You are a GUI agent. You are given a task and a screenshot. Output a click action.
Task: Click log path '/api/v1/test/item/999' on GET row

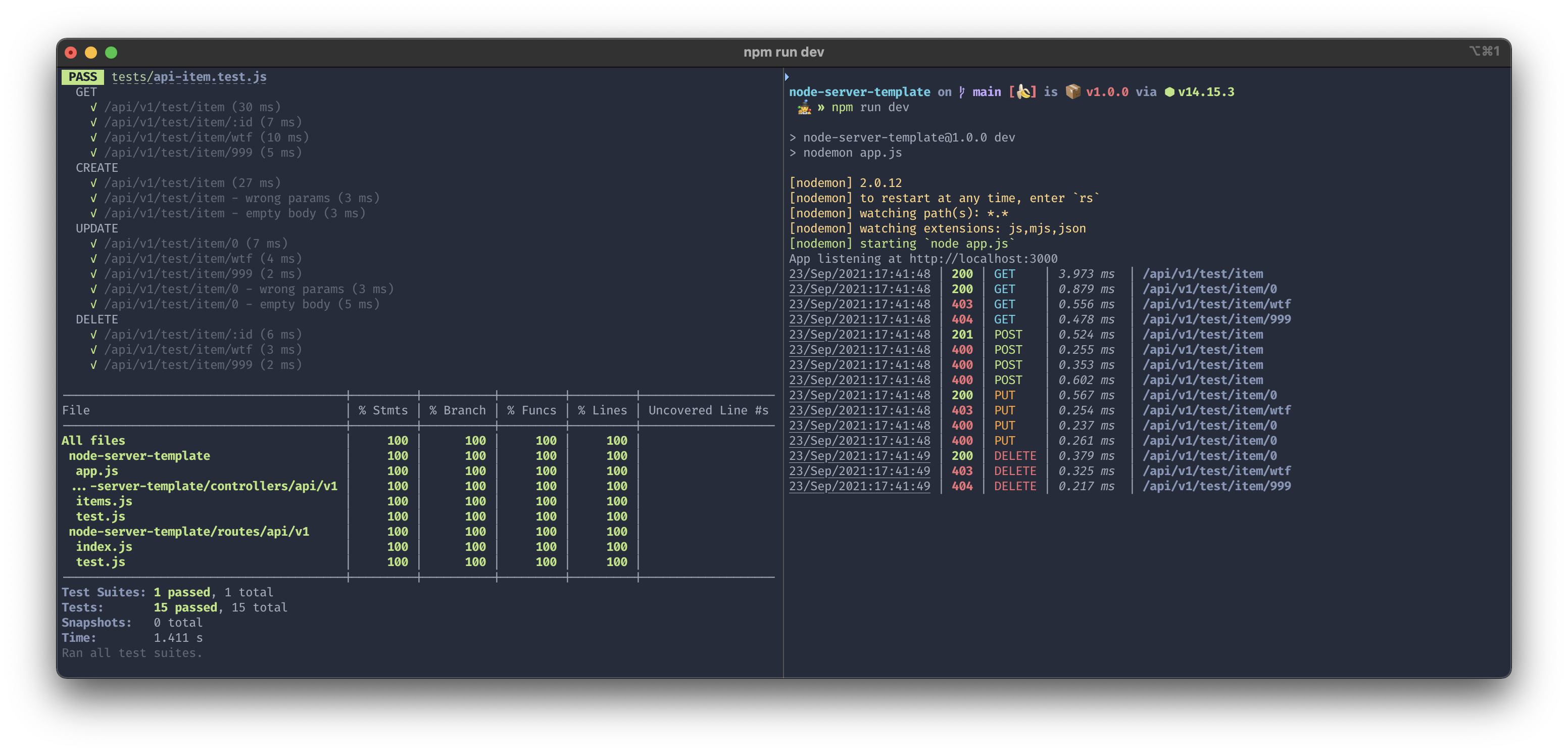coord(1216,319)
